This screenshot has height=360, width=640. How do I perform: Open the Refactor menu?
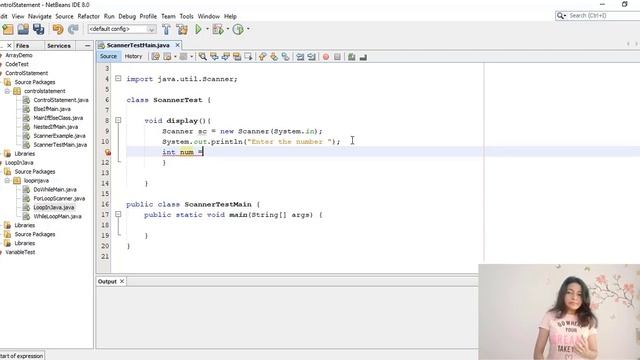(x=89, y=16)
